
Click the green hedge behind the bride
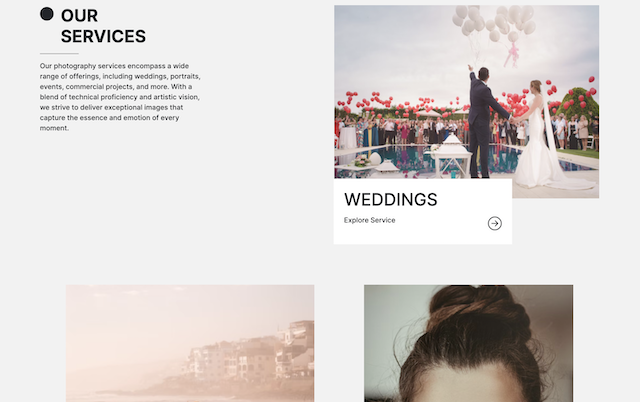pos(579,102)
